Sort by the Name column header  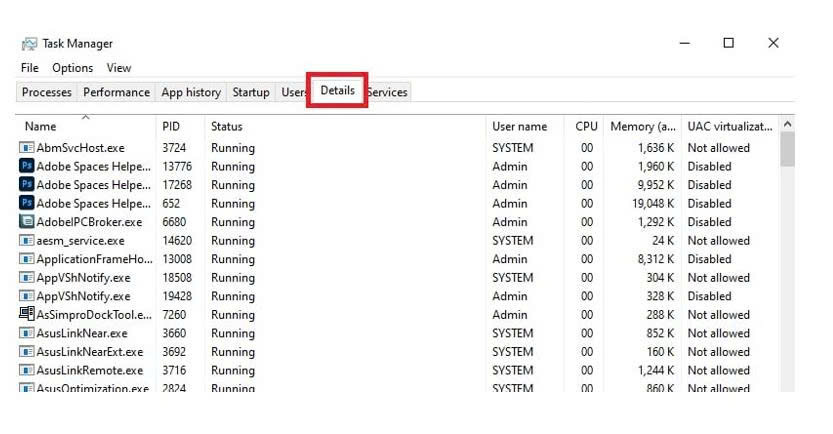[x=40, y=126]
